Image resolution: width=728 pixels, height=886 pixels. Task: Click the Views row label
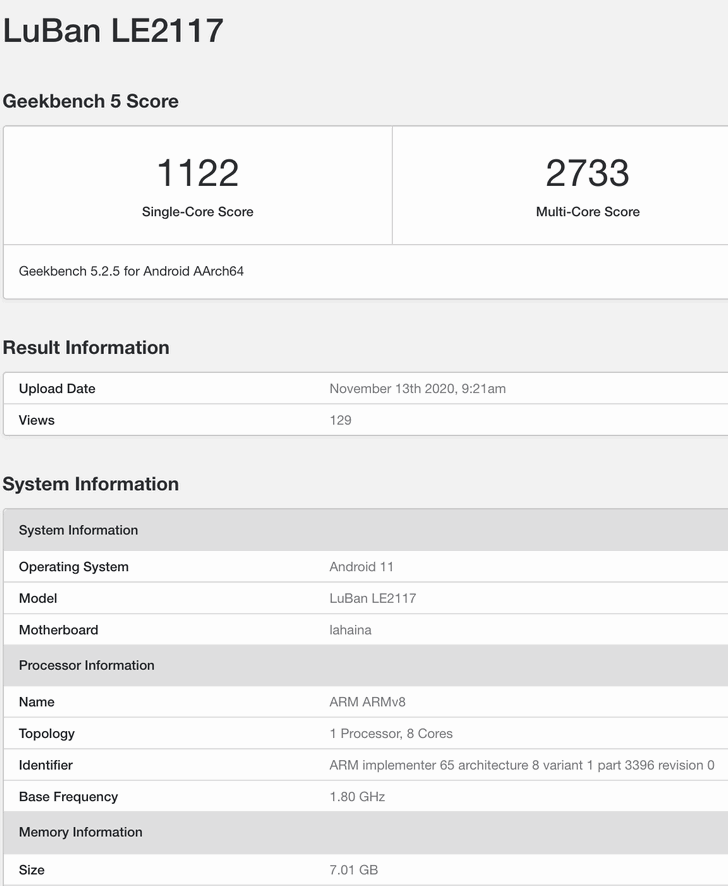[x=37, y=420]
